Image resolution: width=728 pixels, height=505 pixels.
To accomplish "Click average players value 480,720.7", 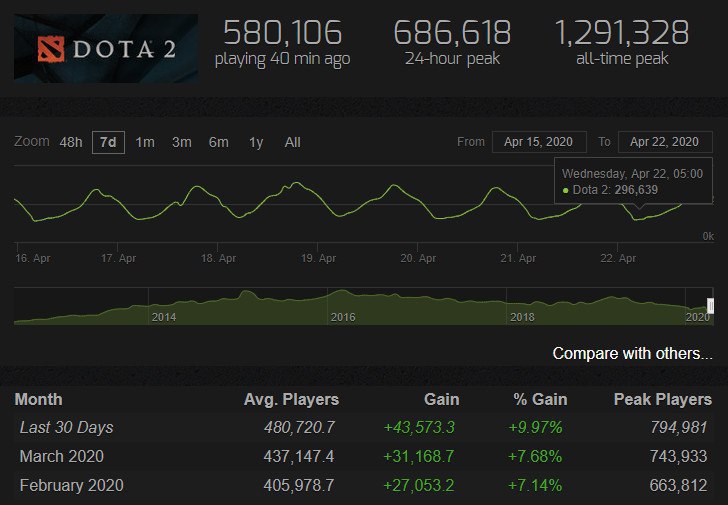I will tap(299, 427).
